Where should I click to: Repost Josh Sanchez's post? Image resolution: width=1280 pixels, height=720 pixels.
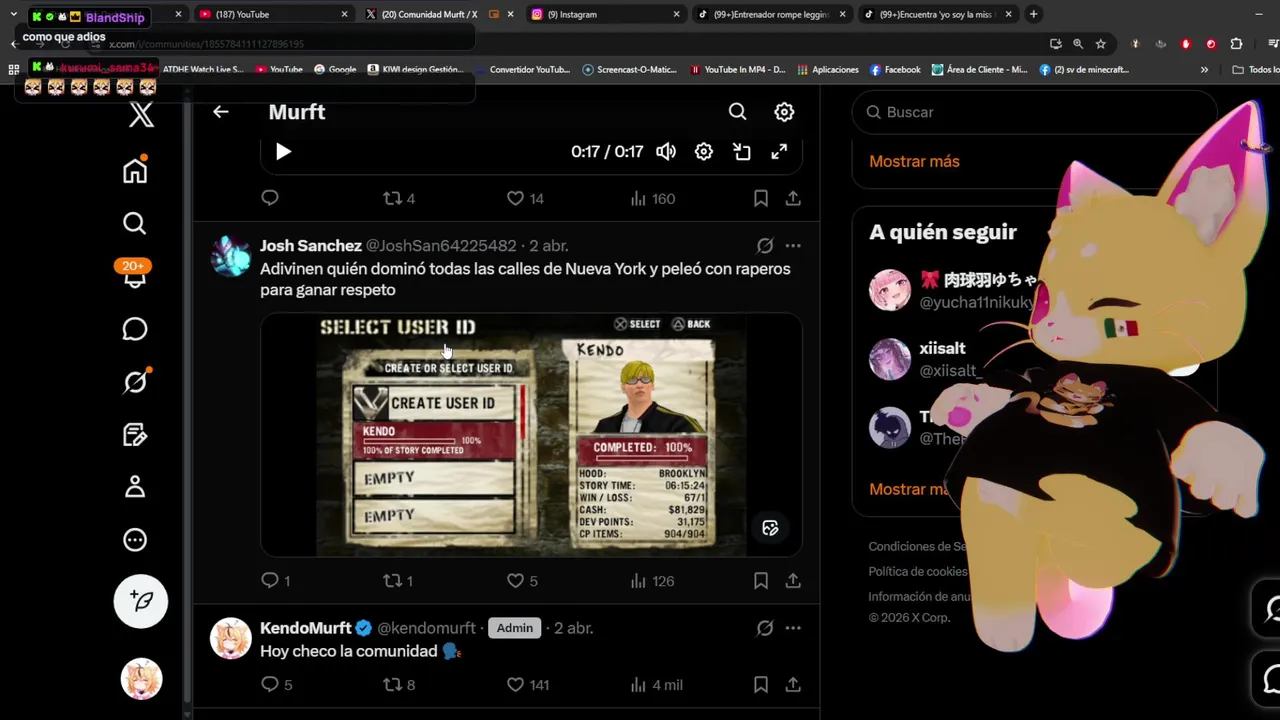point(398,581)
